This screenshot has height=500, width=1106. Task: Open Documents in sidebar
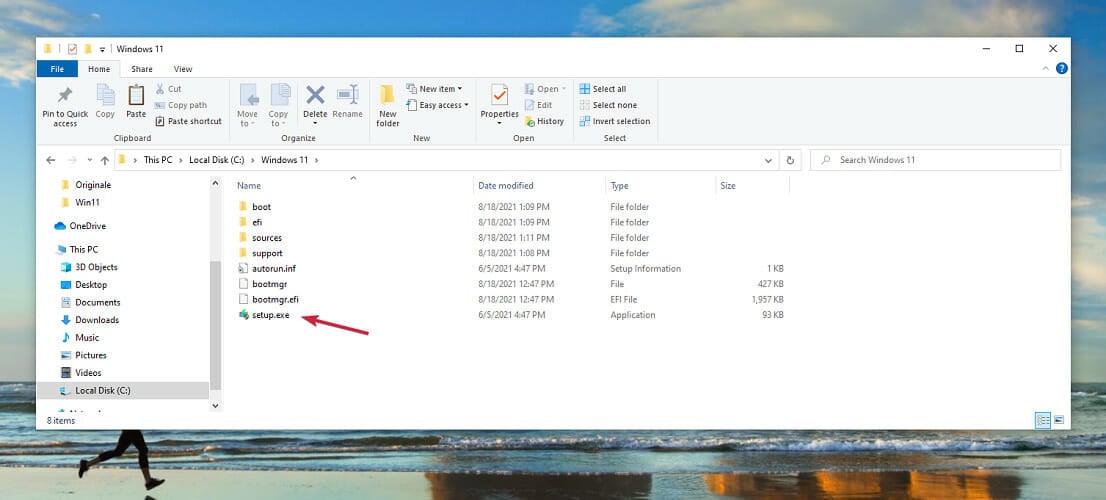(x=97, y=303)
